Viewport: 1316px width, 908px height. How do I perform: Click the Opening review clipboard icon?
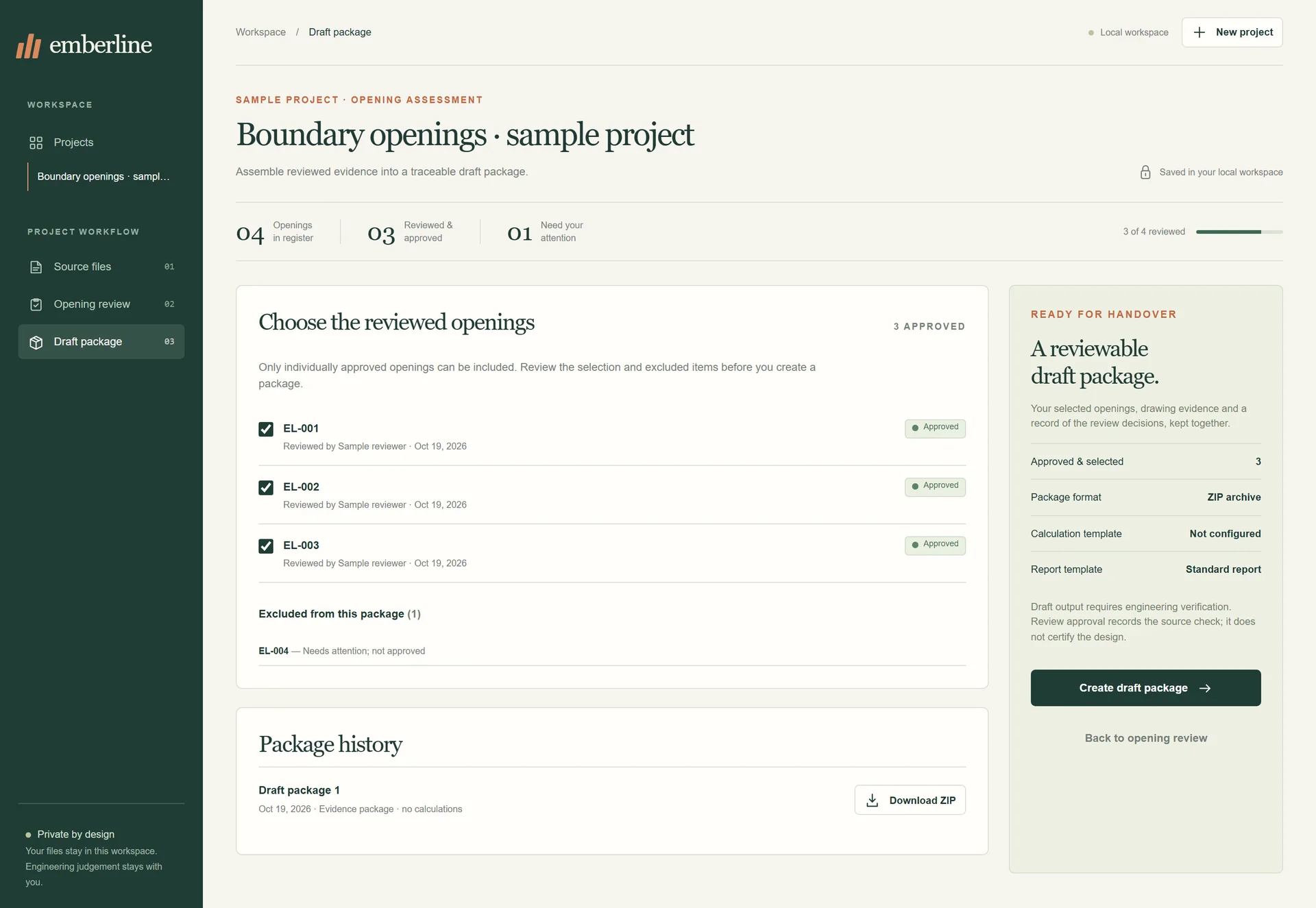tap(36, 304)
